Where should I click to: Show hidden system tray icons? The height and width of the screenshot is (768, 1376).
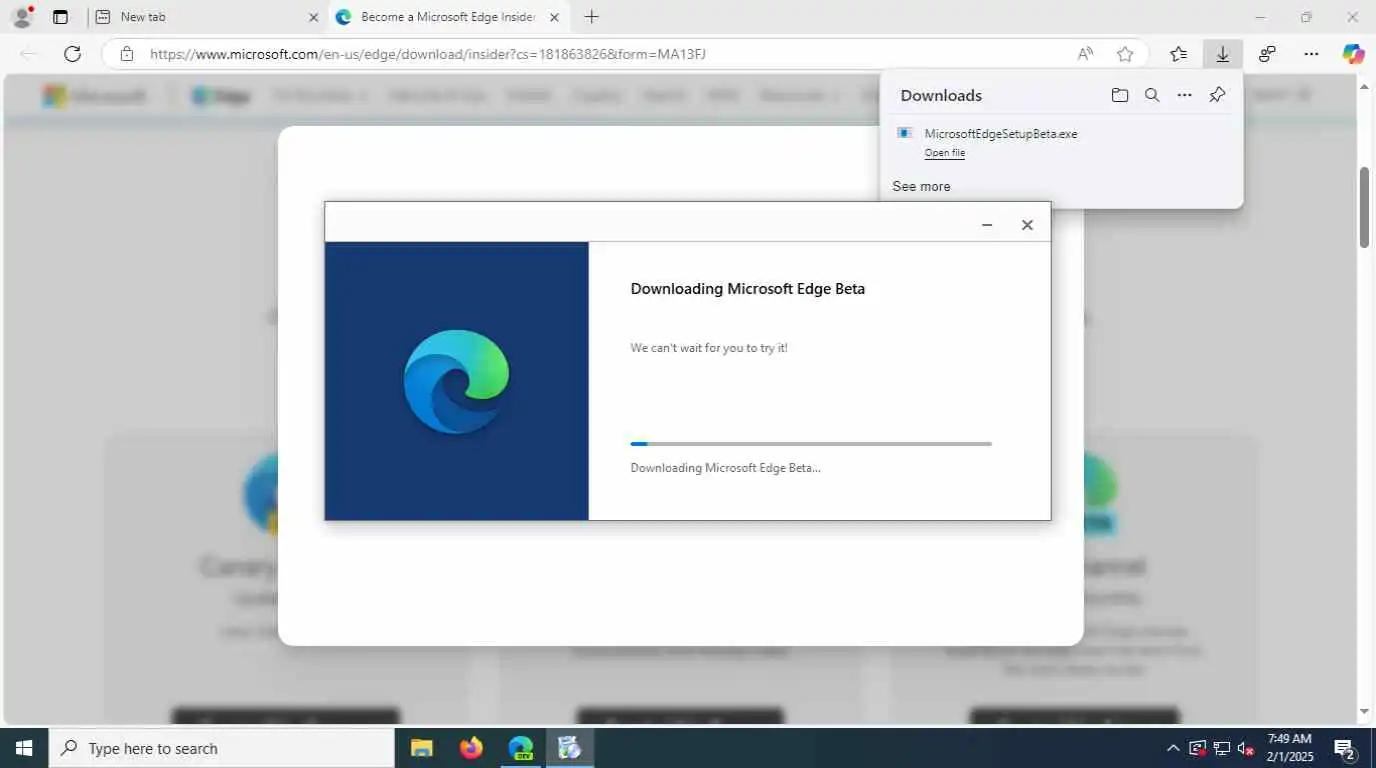click(1173, 748)
